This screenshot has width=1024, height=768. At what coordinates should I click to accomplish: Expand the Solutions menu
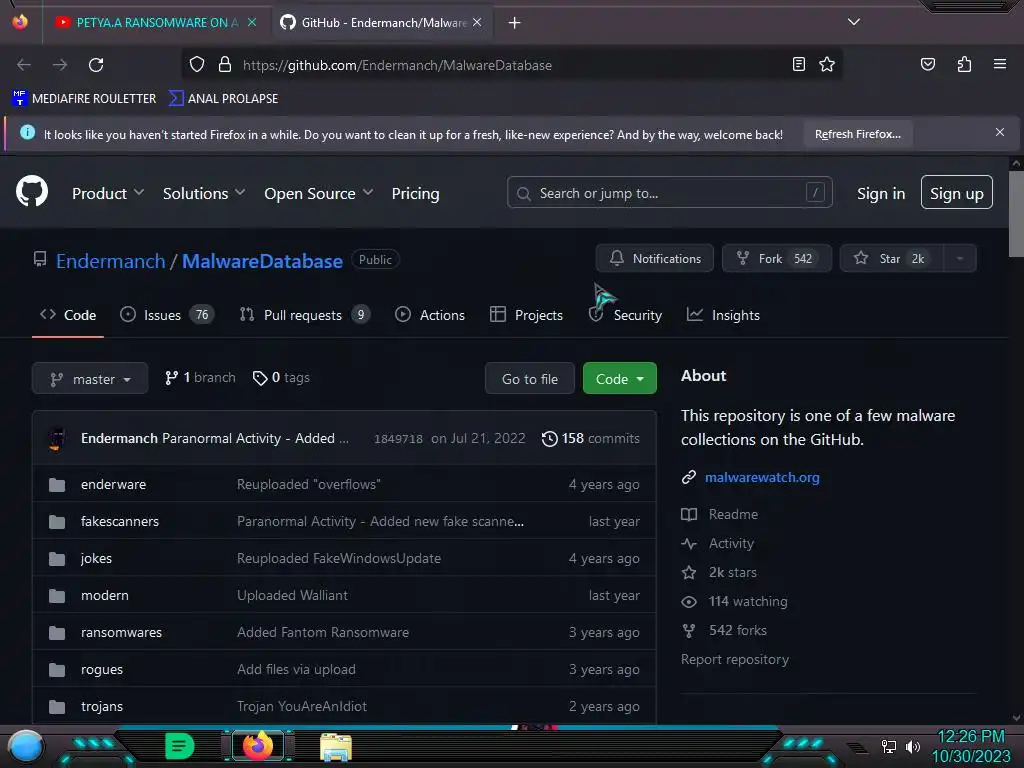[204, 193]
